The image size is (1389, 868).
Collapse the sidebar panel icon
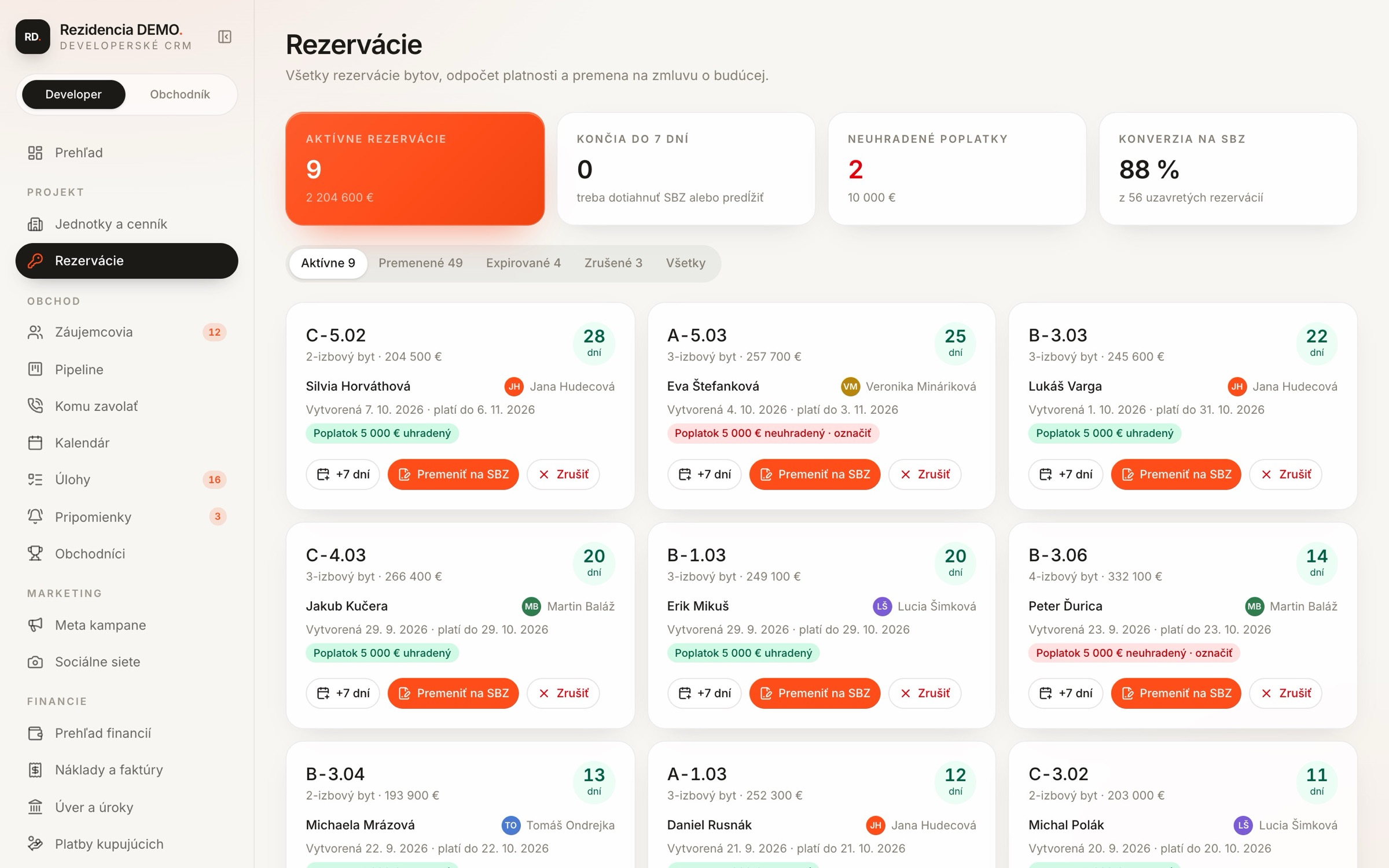click(225, 36)
